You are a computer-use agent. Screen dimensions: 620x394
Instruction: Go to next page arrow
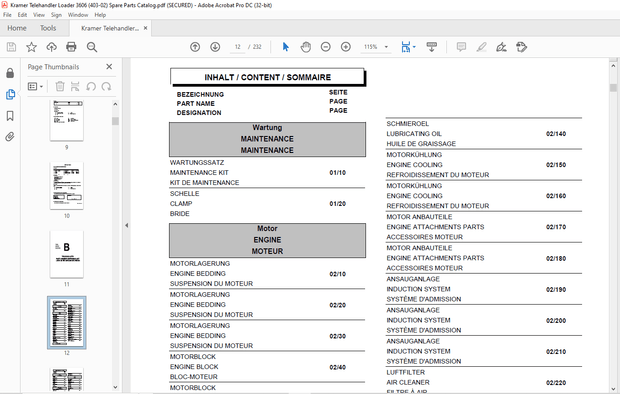click(215, 47)
